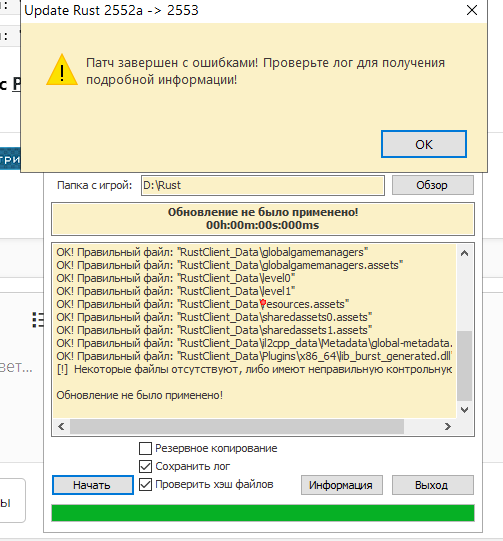Click the log line for sharedassets1.assets
Viewport: 503px width, 541px height.
click(214, 330)
